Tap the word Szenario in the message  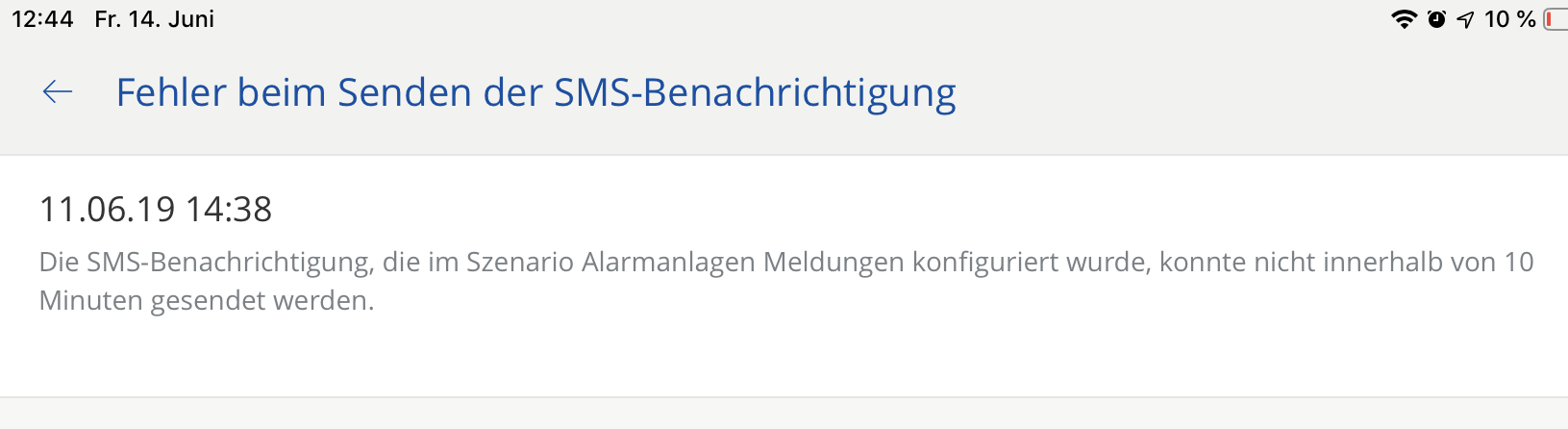[x=519, y=262]
